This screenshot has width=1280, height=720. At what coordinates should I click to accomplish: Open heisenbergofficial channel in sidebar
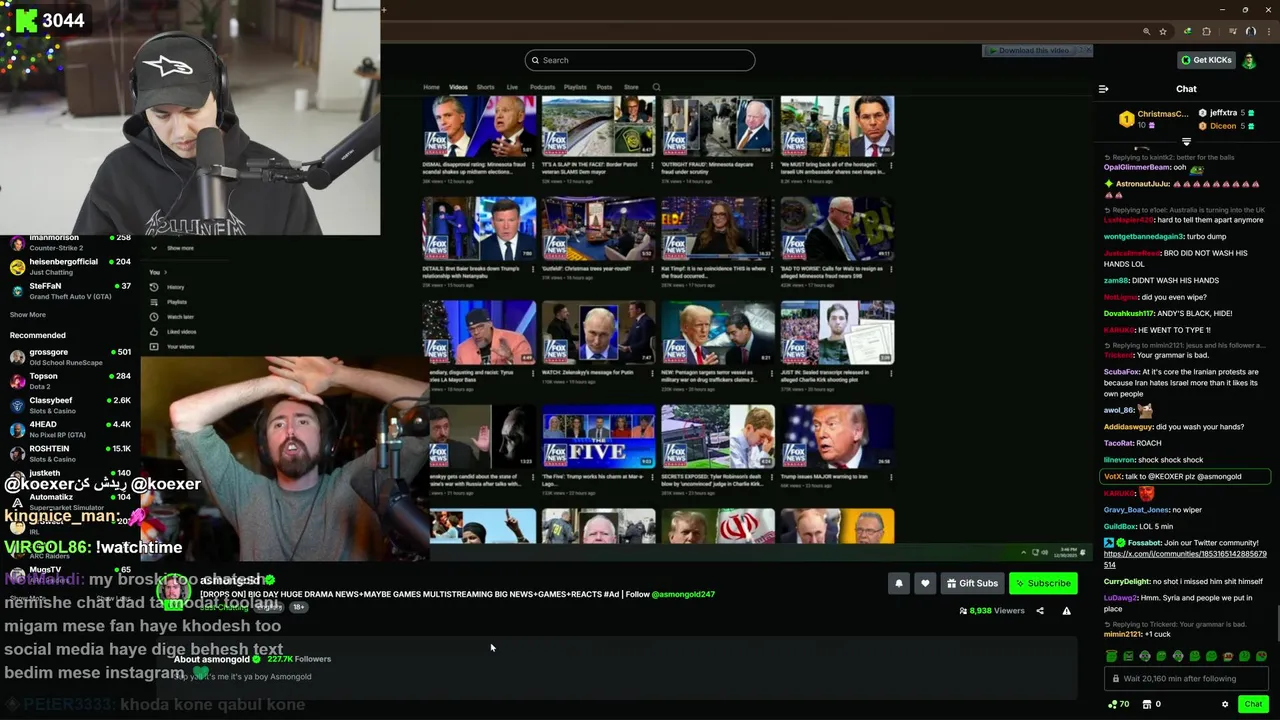(70, 266)
